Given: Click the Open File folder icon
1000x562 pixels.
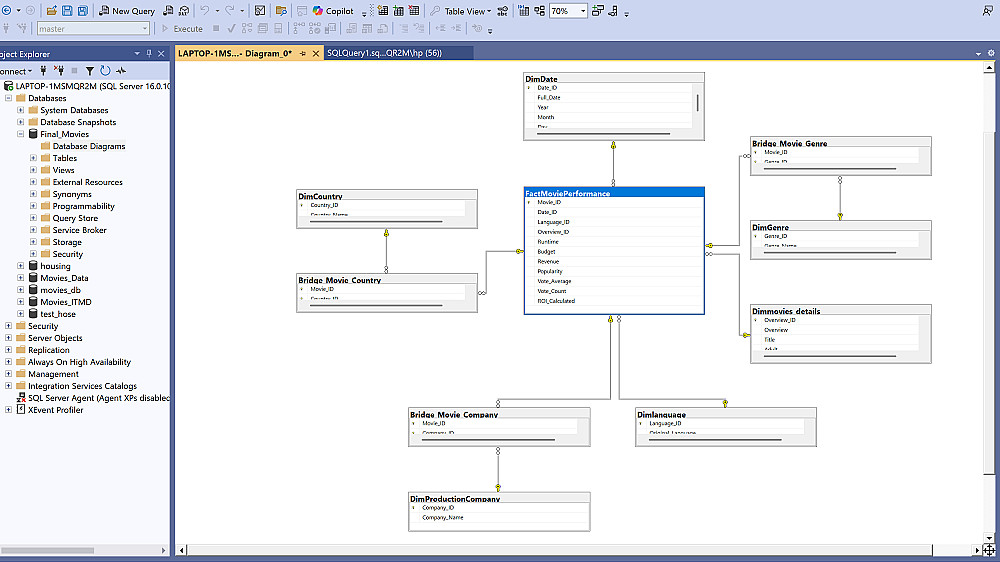Looking at the screenshot, I should click(52, 11).
